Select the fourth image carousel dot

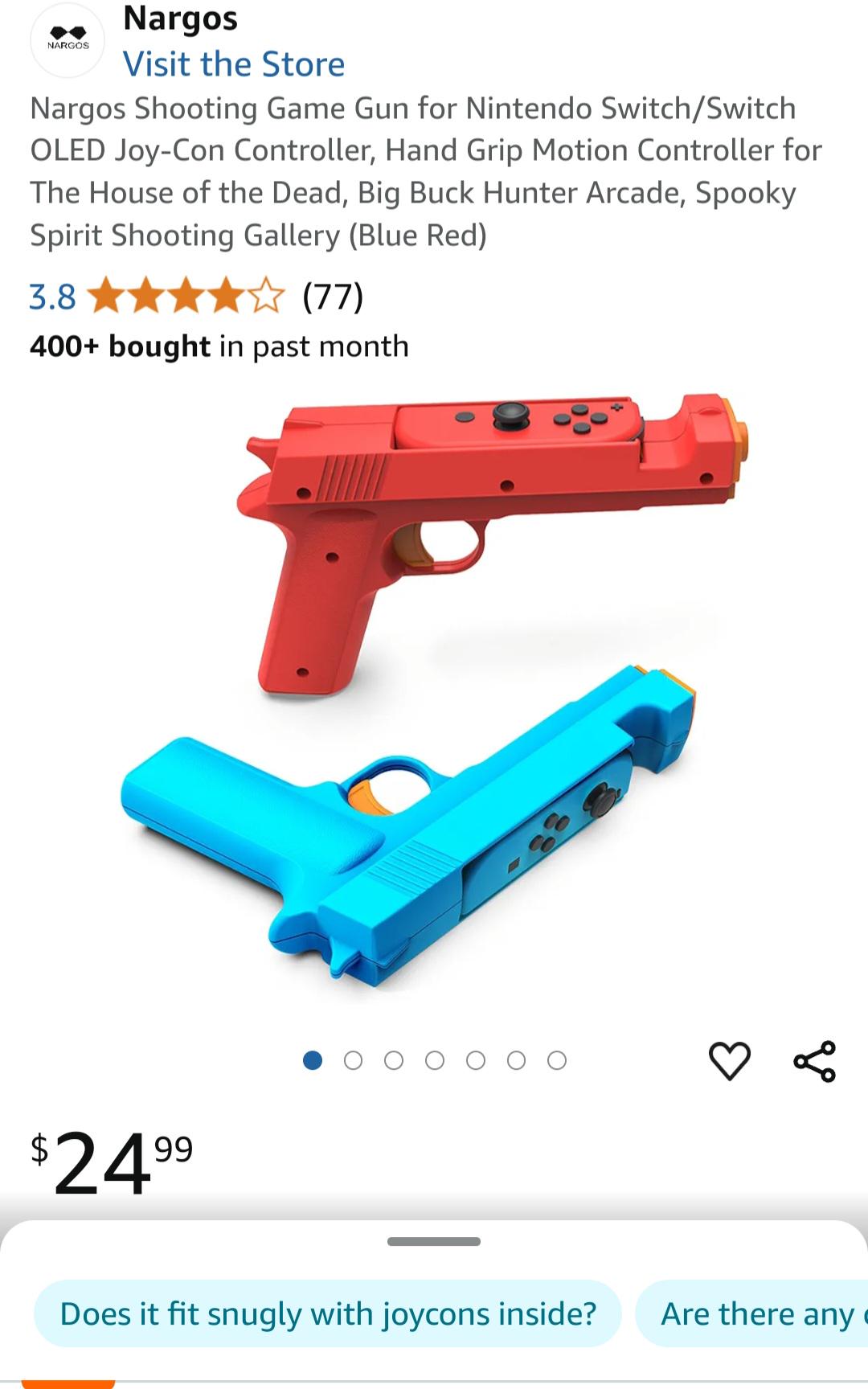click(x=435, y=1060)
